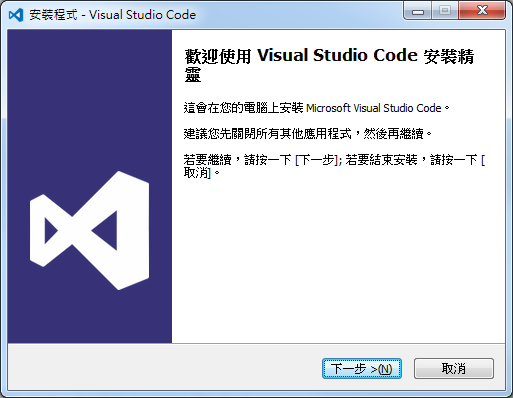Minimize the Visual Studio Code setup window
The height and width of the screenshot is (398, 513).
pos(418,11)
